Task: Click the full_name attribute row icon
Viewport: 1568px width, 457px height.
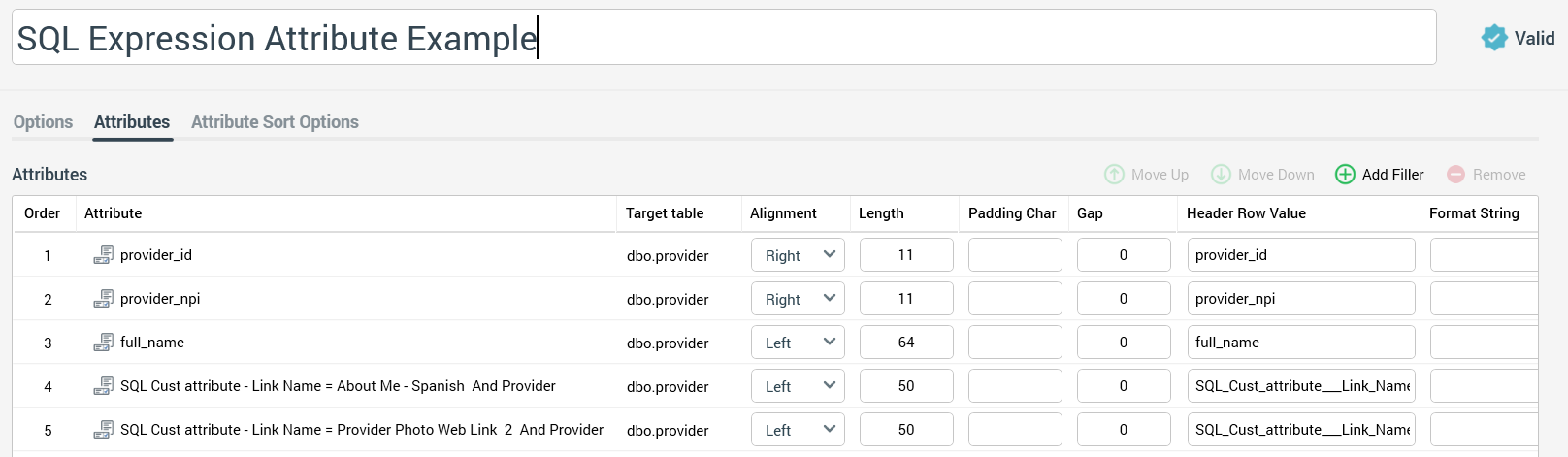Action: click(x=103, y=343)
